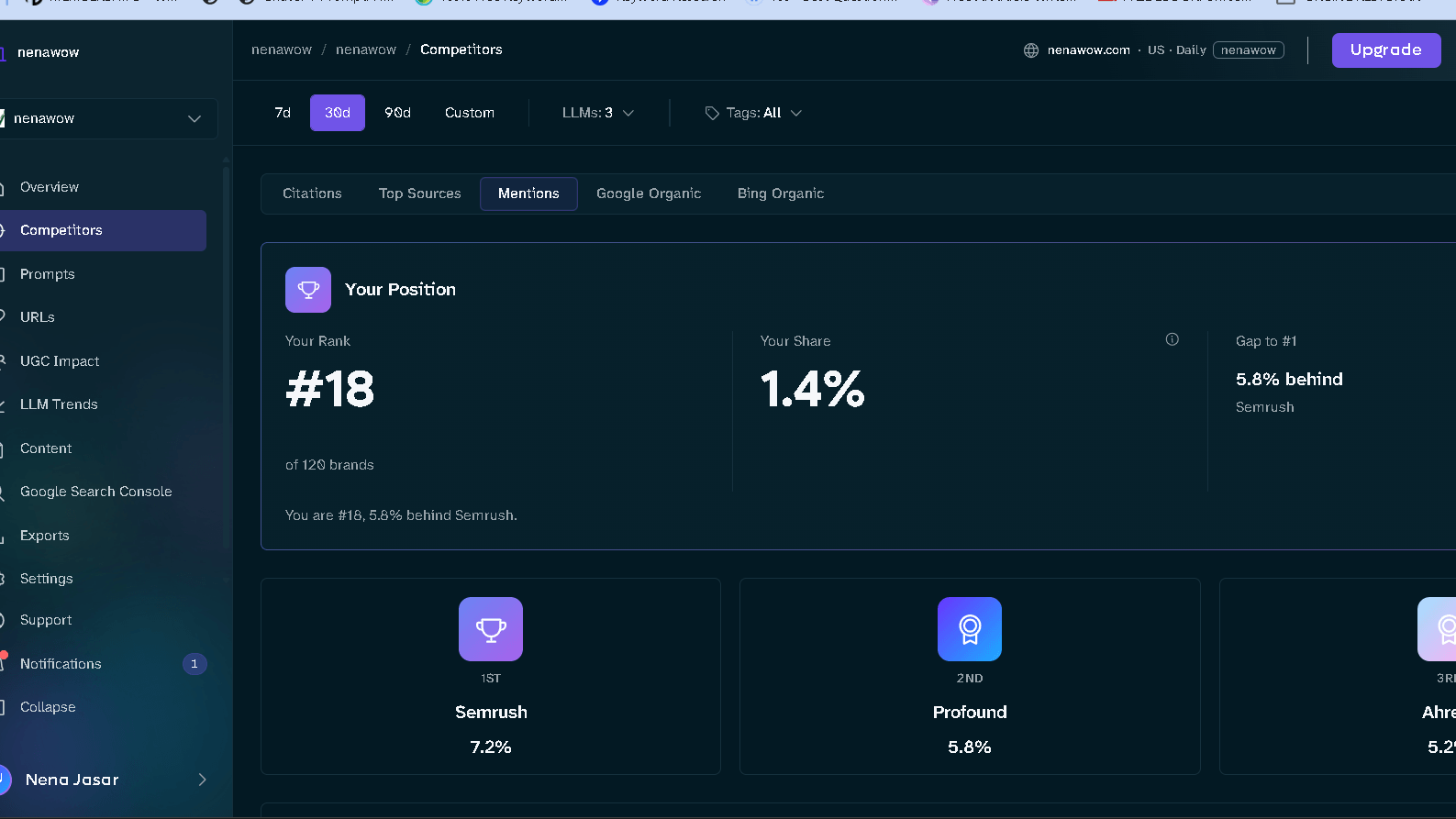Screen dimensions: 1456x819
Task: Open LLM Trends page
Action: [x=59, y=404]
